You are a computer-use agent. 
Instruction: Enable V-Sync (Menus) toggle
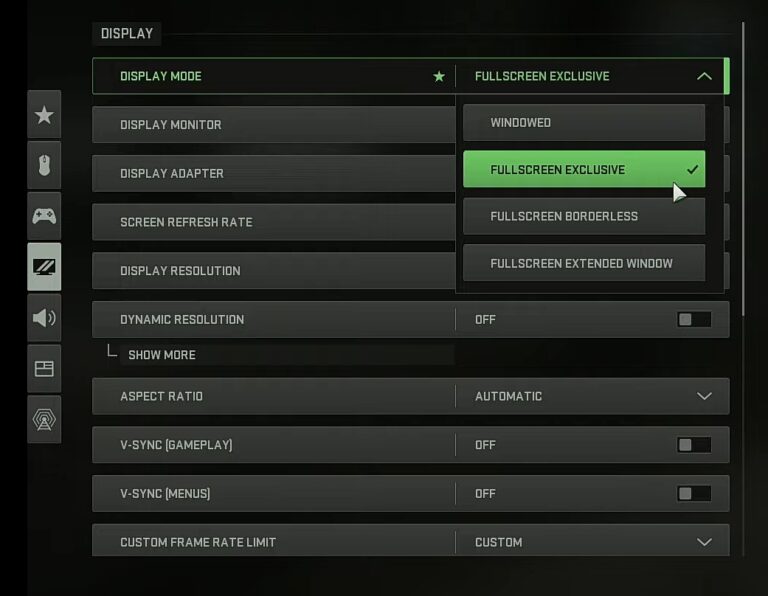694,494
